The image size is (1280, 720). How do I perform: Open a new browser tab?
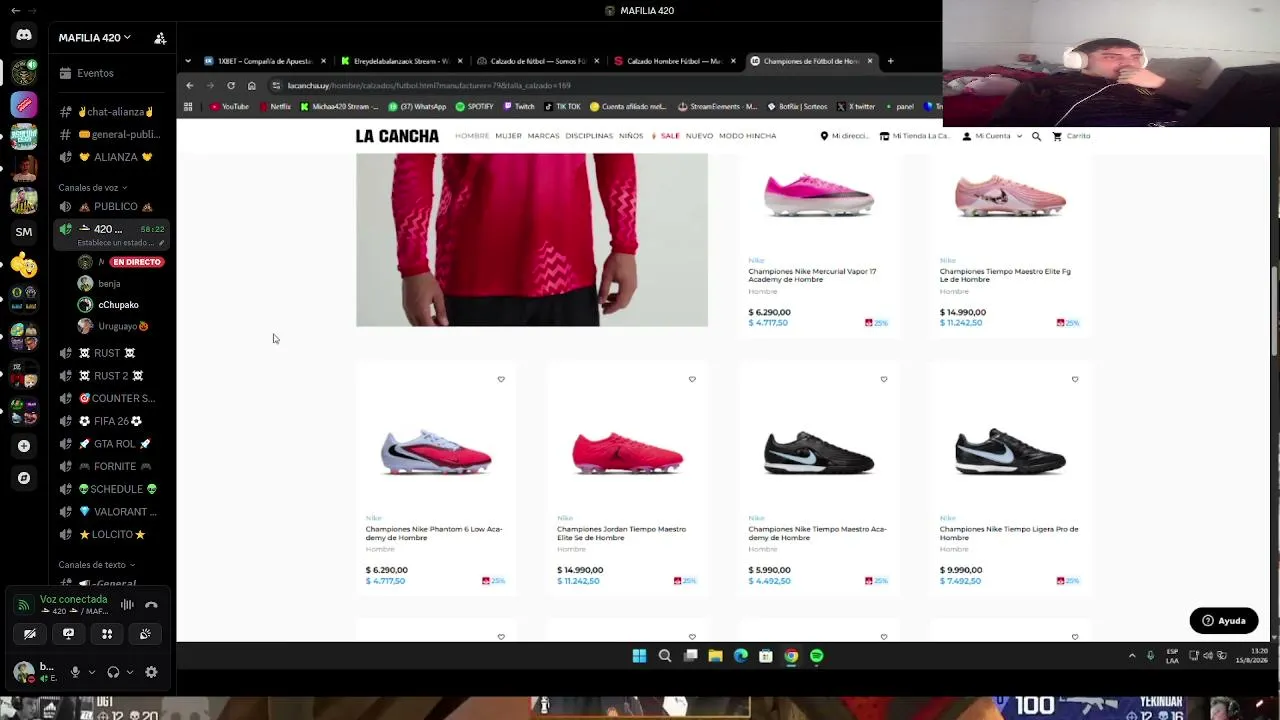click(x=891, y=61)
